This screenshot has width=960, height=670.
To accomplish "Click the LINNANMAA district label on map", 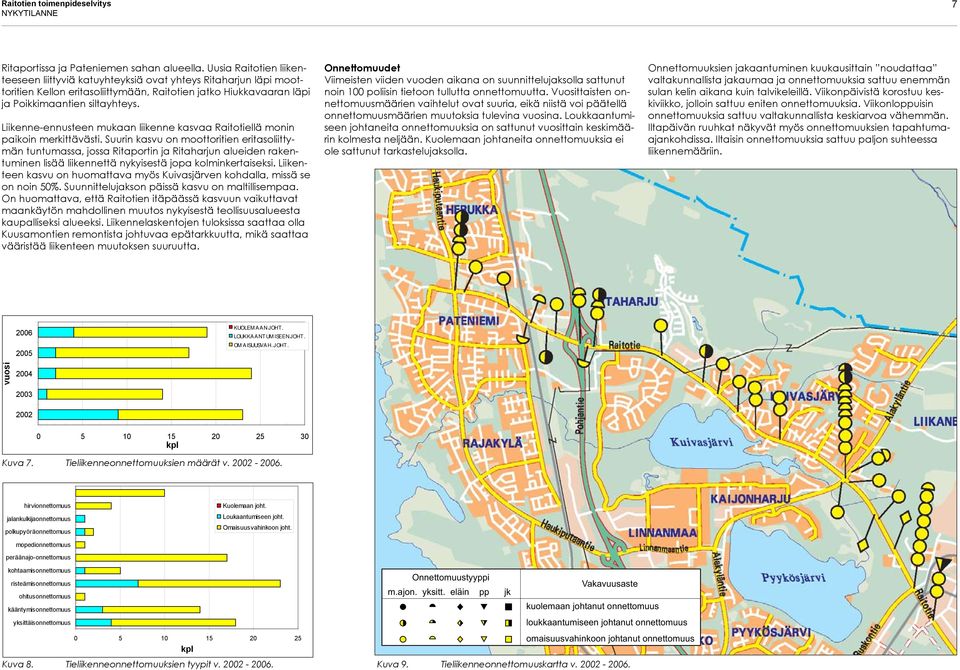I will pyautogui.click(x=662, y=533).
